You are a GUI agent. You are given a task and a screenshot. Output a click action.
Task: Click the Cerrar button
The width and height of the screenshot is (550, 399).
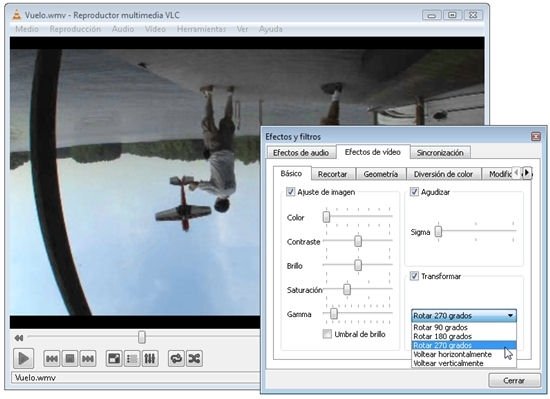click(x=514, y=380)
